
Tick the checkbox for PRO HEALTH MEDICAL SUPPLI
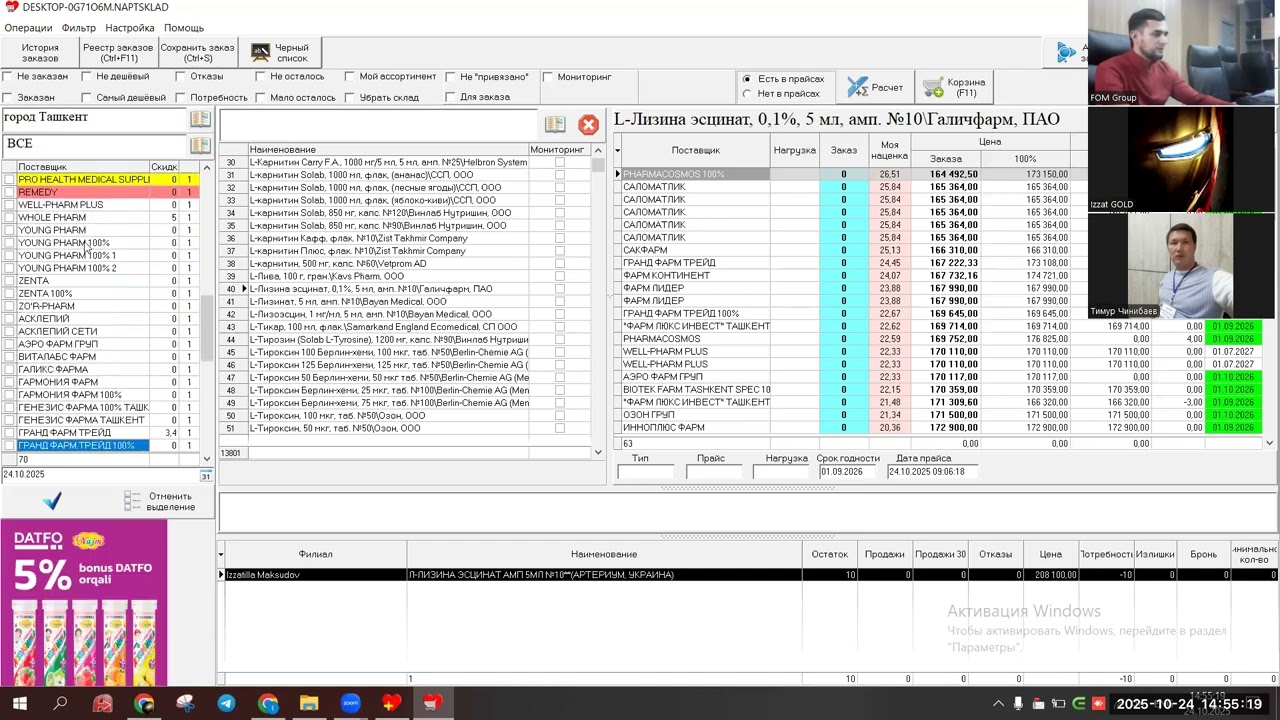pos(9,180)
